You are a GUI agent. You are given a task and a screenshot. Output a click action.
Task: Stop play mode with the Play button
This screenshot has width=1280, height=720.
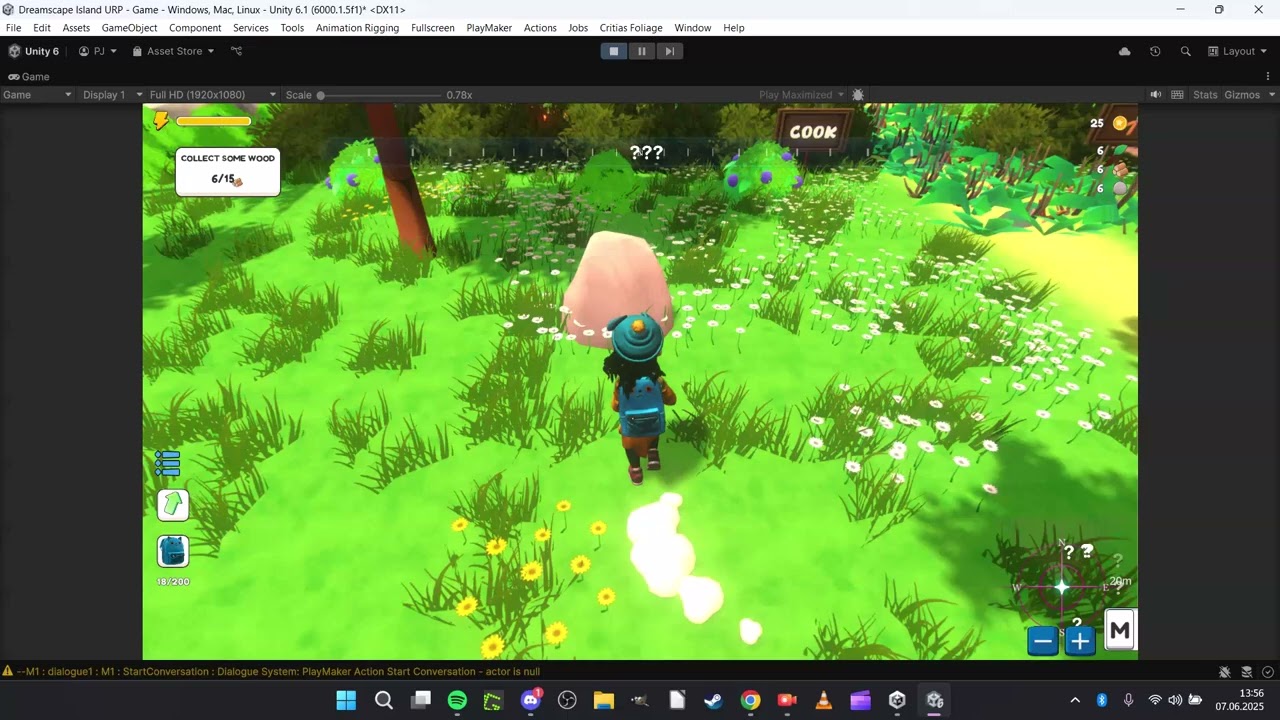point(614,51)
